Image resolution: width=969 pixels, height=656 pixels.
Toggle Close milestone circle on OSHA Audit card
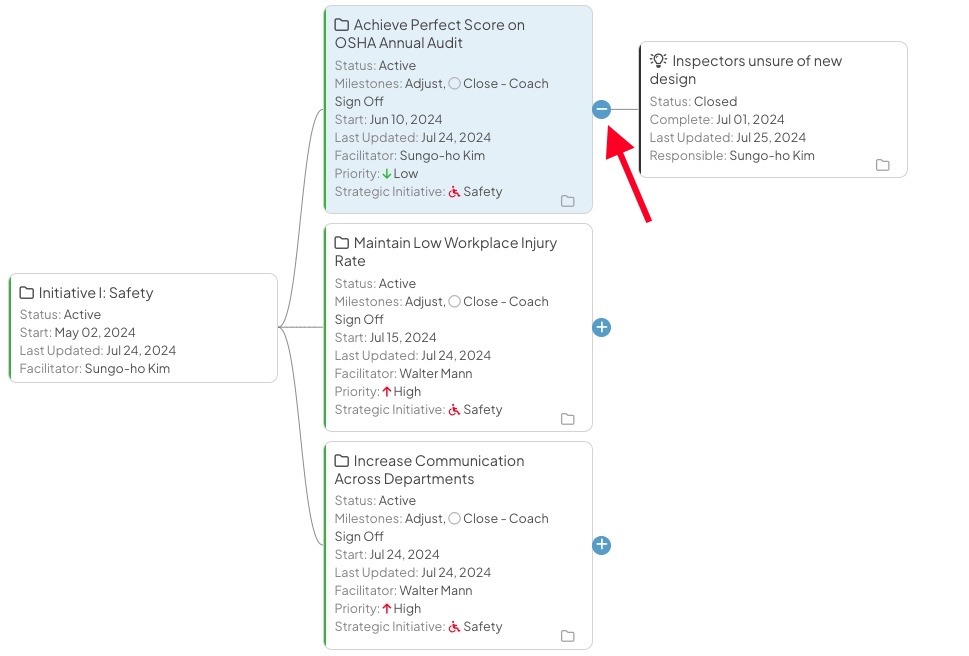pos(454,83)
